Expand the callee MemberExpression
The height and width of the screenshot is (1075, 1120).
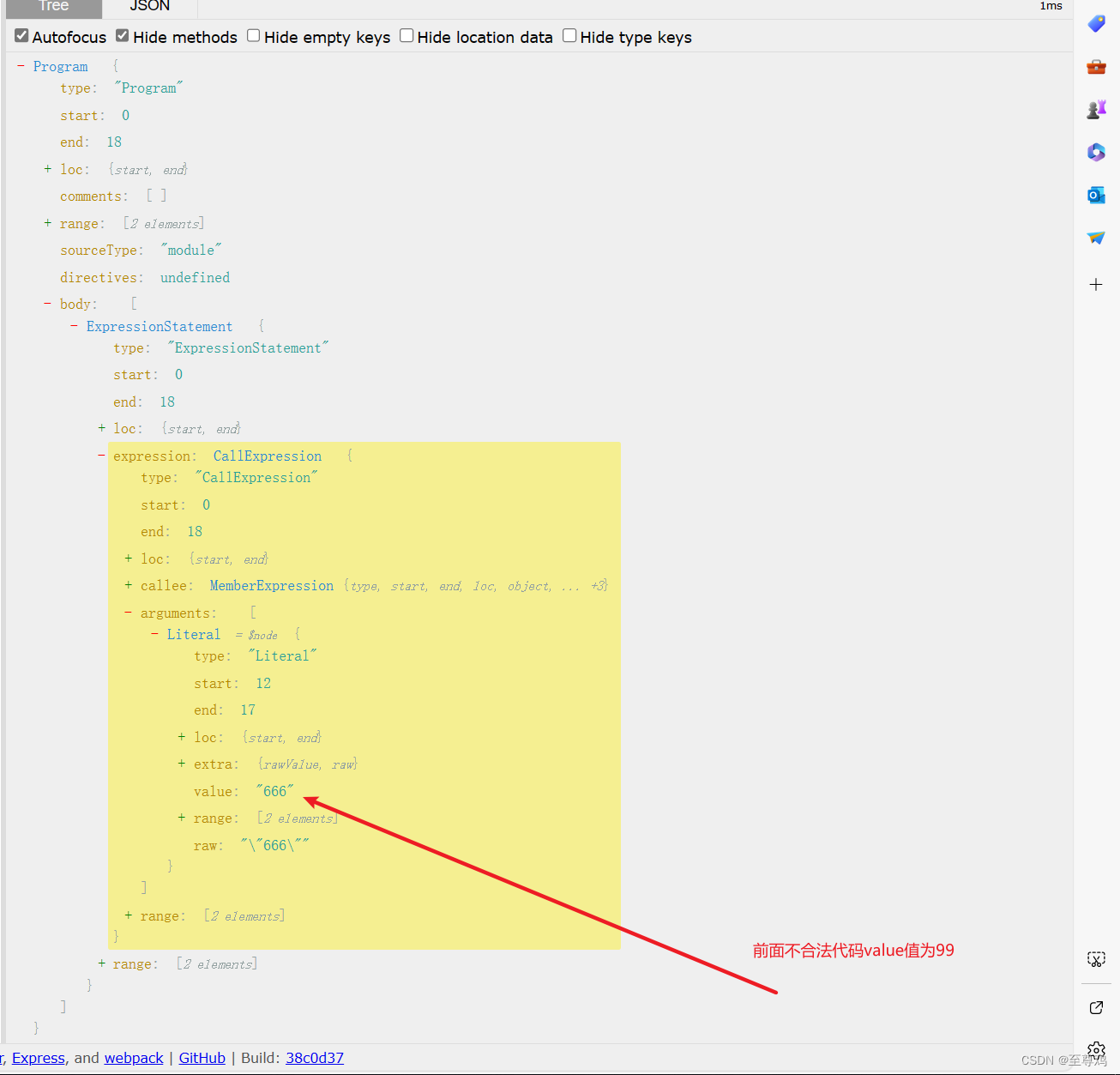pyautogui.click(x=129, y=585)
